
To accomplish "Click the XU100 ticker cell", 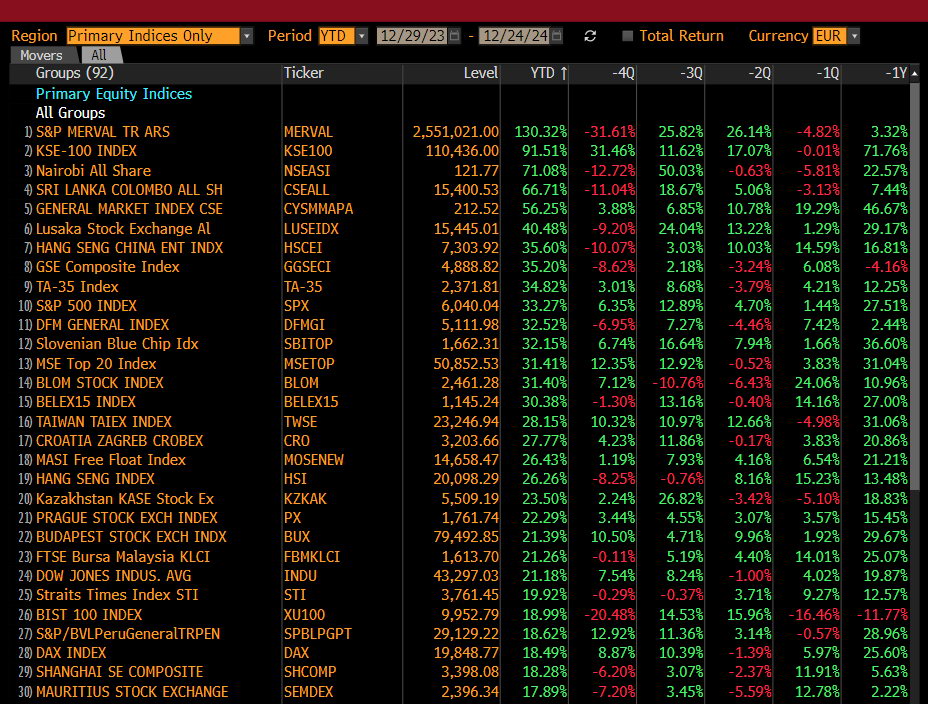I will pos(304,614).
